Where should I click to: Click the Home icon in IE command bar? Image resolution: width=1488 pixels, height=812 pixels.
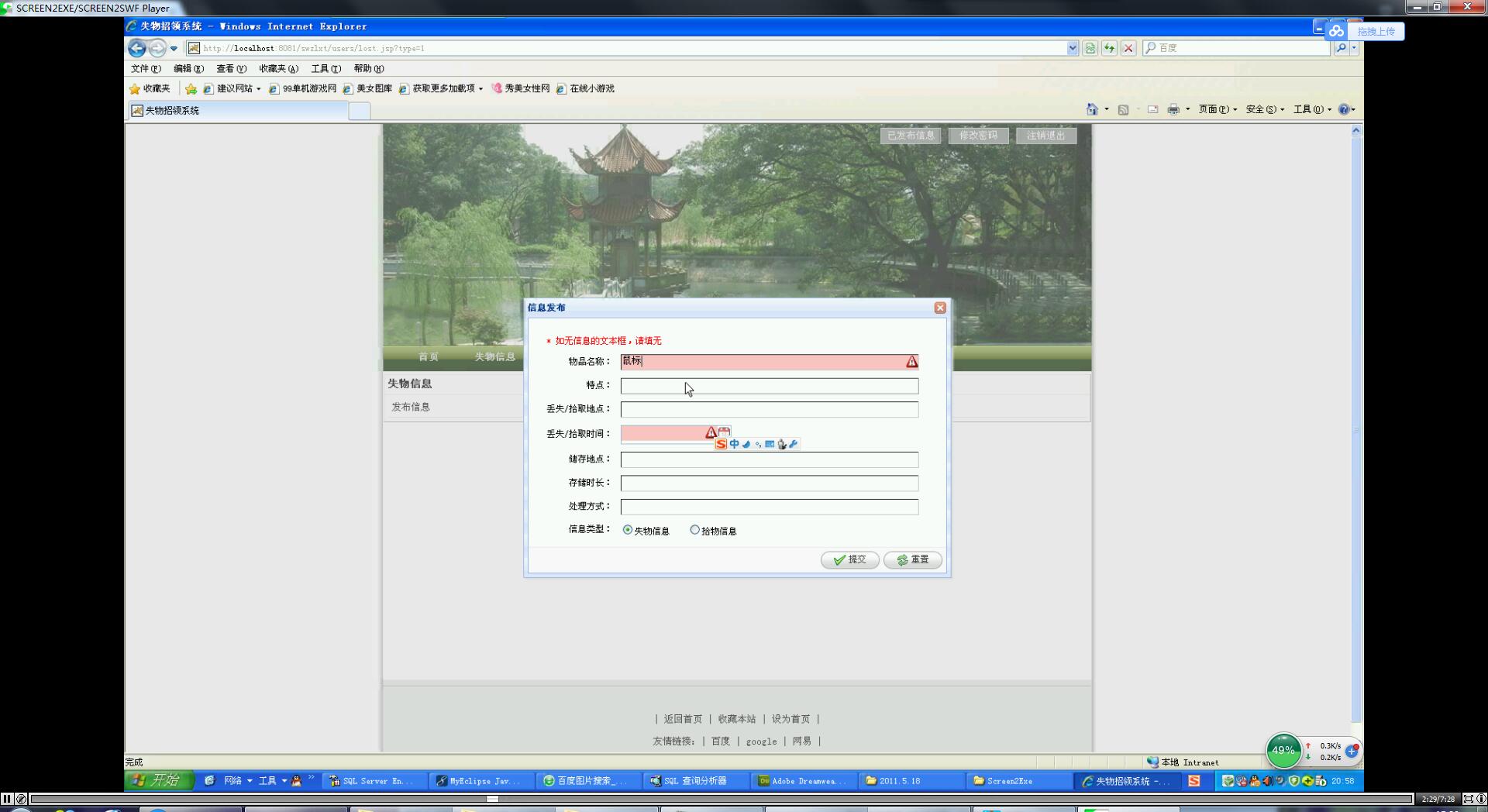(x=1092, y=109)
